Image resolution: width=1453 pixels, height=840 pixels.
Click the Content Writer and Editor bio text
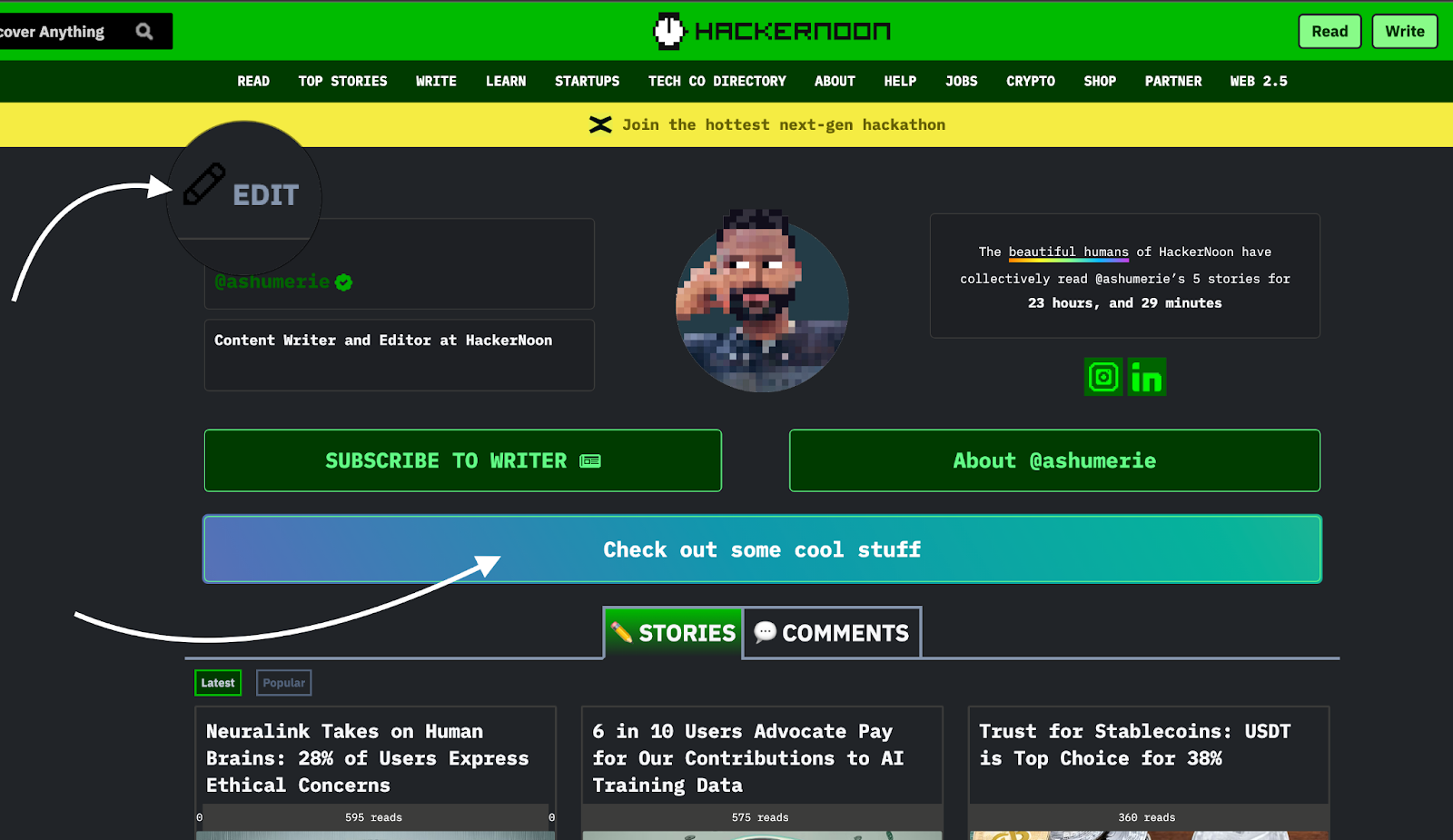pyautogui.click(x=383, y=341)
